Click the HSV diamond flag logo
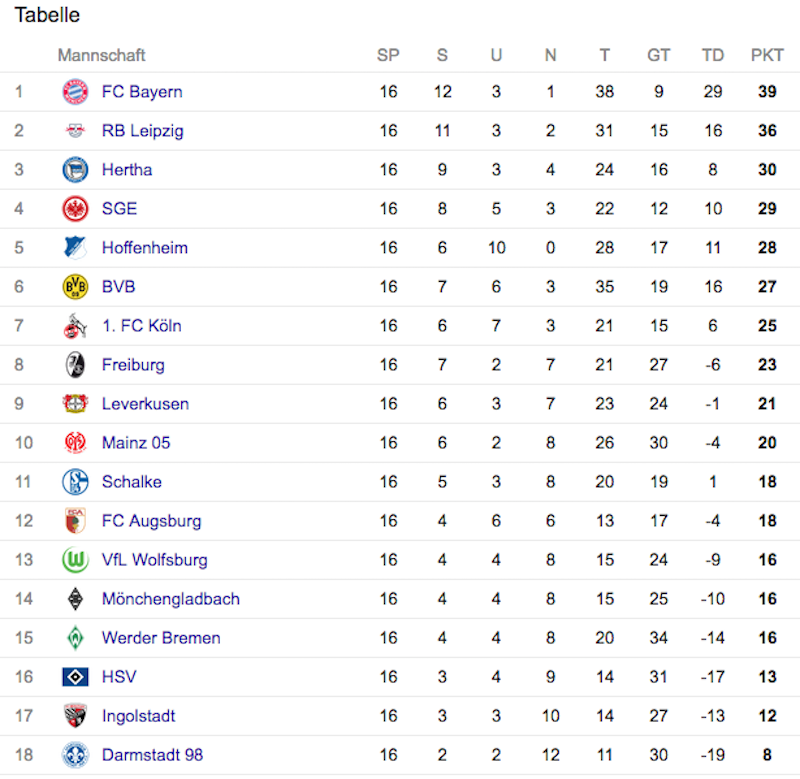 pos(75,677)
